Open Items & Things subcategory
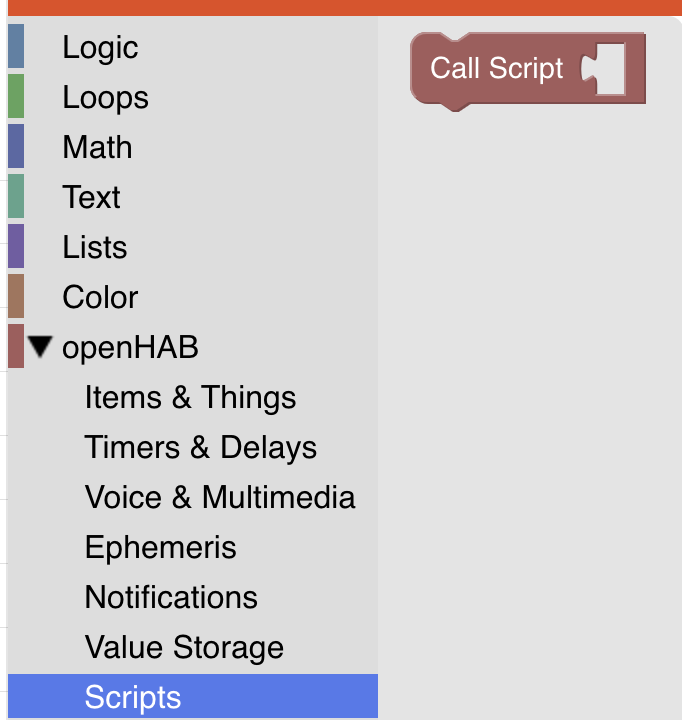 [x=190, y=398]
